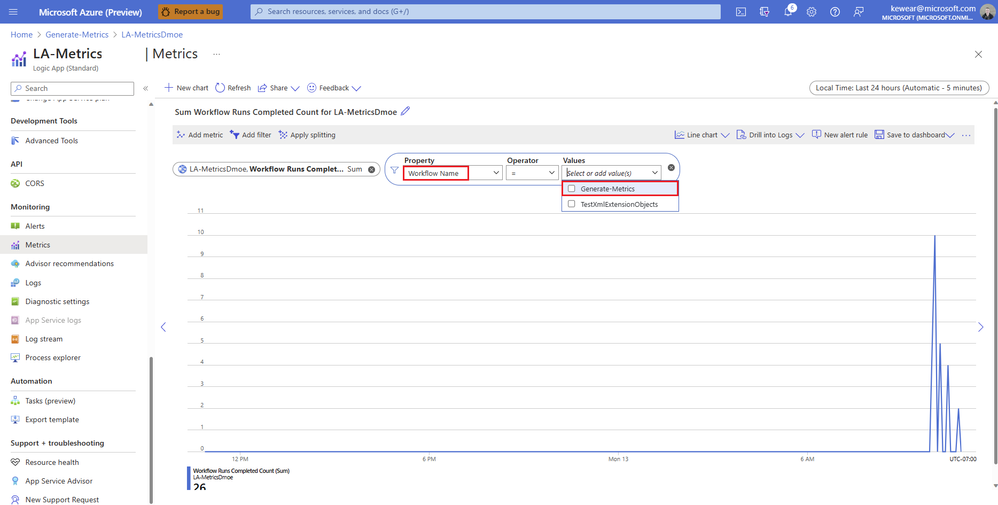Viewport: 998px width, 505px height.
Task: Click the user account avatar
Action: [x=987, y=11]
